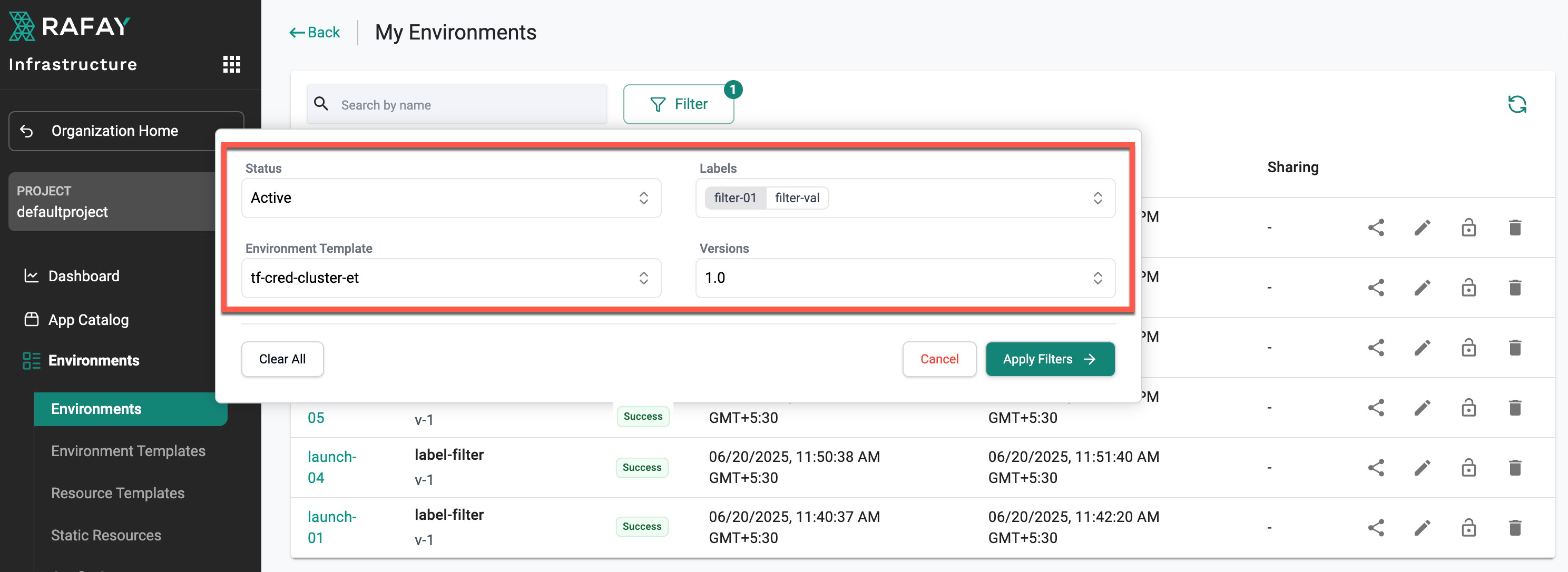The image size is (1568, 572).
Task: Click edit pencil icon for launch-01 row
Action: click(x=1422, y=527)
